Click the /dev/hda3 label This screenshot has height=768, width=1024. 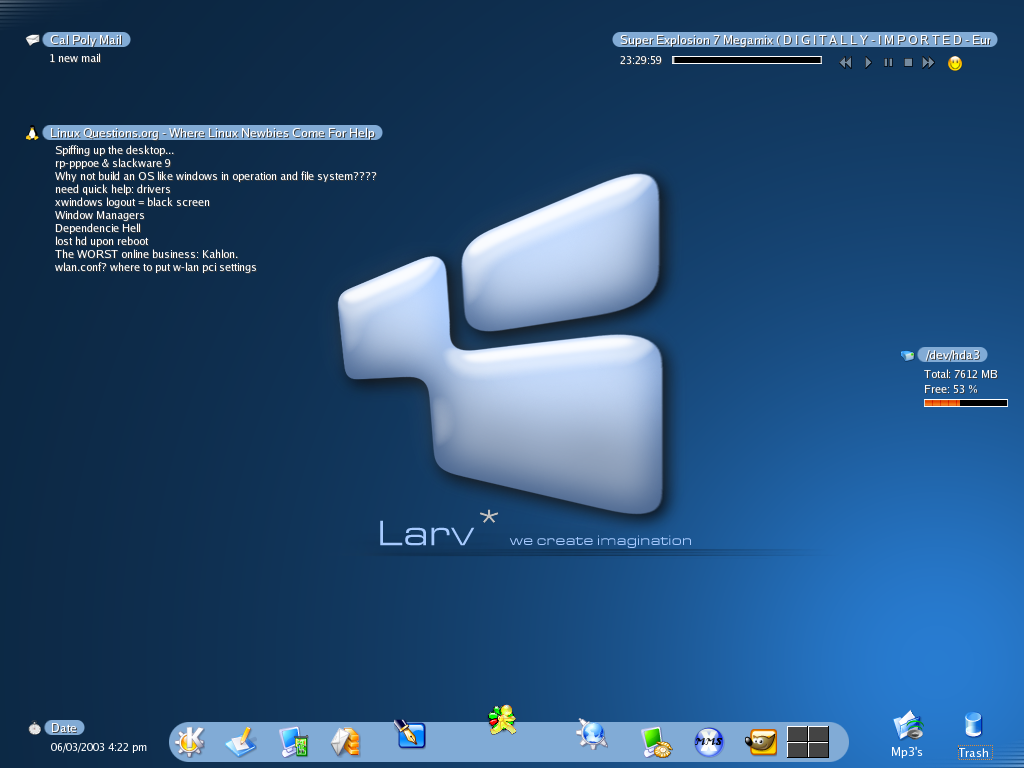[x=953, y=355]
